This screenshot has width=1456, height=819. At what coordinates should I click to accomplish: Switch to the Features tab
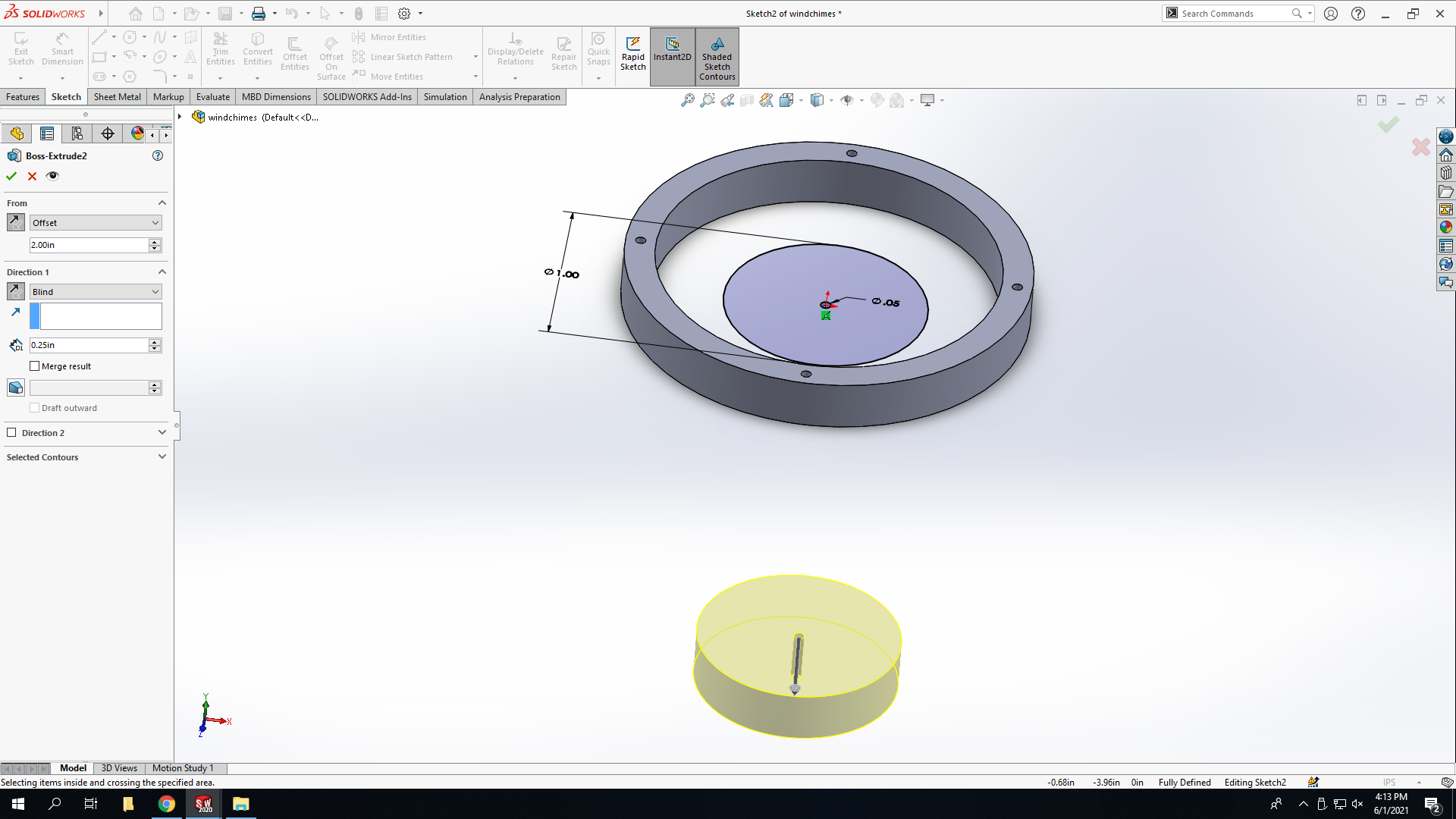click(x=23, y=97)
